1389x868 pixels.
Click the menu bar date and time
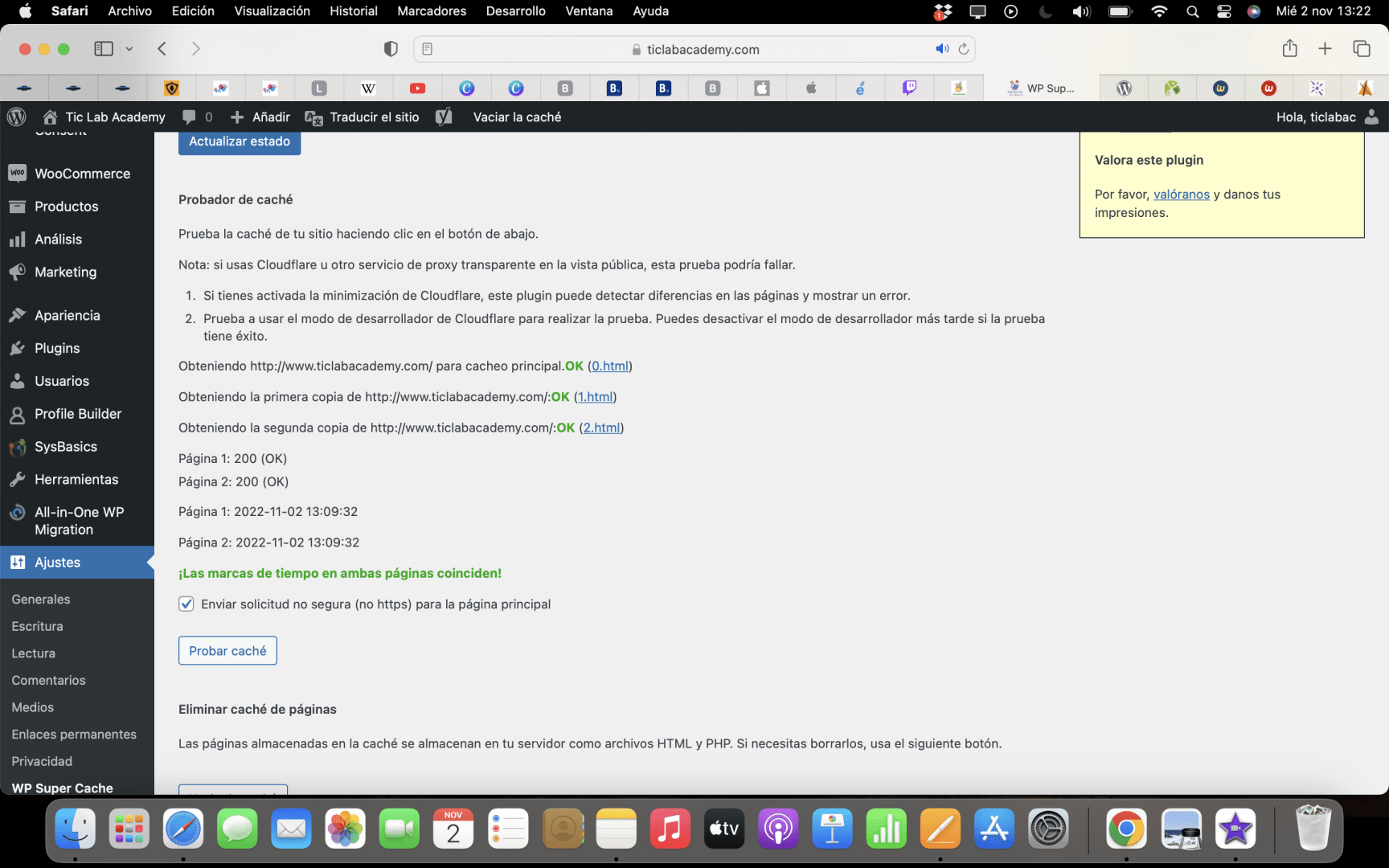[1323, 11]
